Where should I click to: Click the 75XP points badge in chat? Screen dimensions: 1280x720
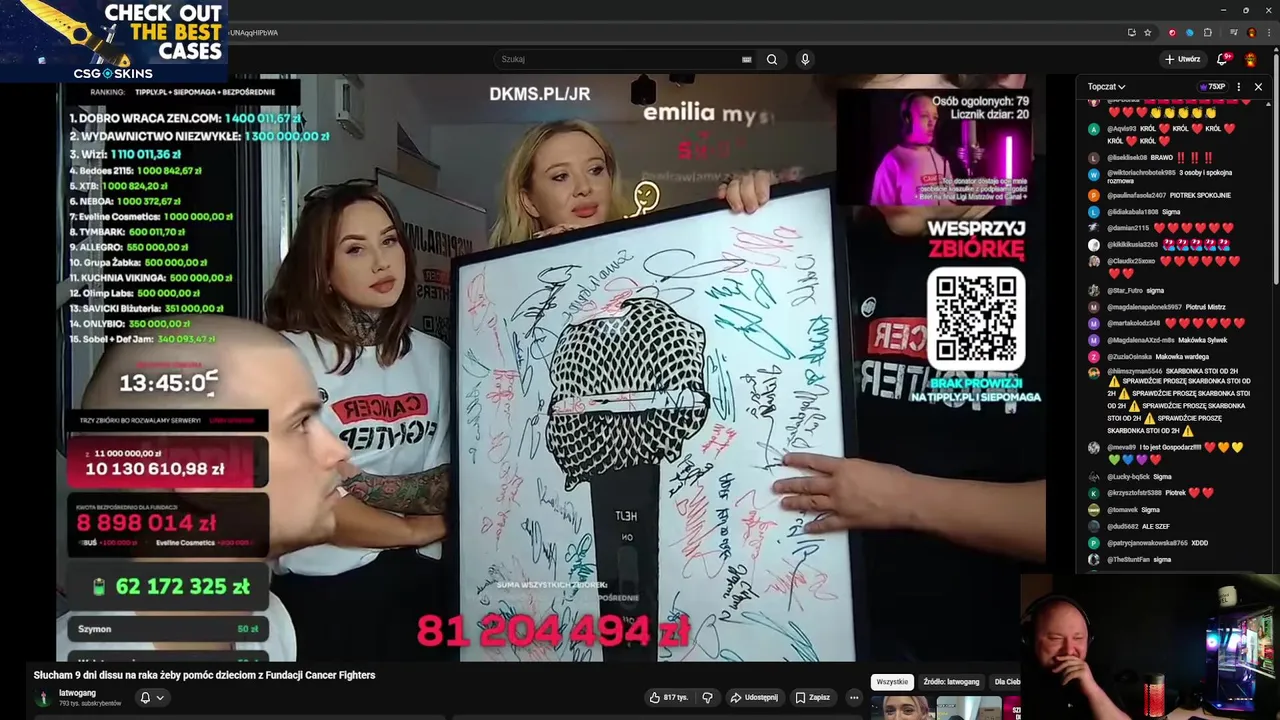point(1212,87)
